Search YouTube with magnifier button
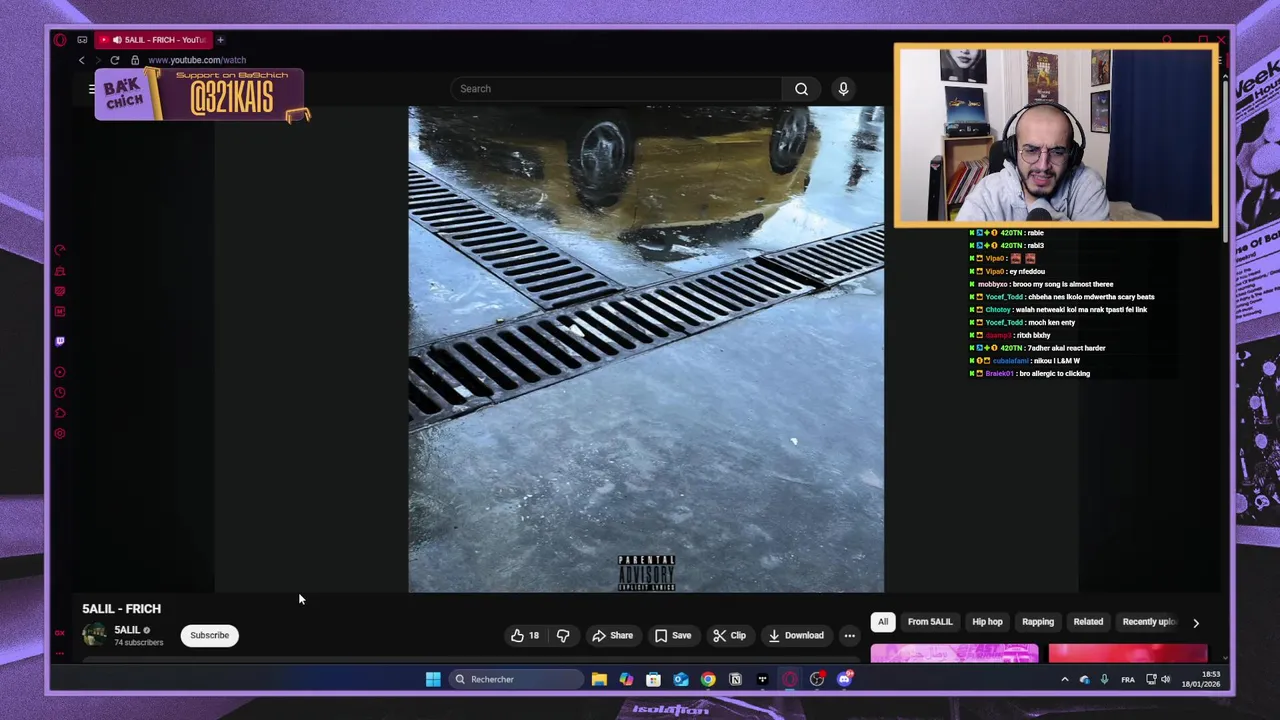This screenshot has width=1280, height=720. [x=801, y=89]
